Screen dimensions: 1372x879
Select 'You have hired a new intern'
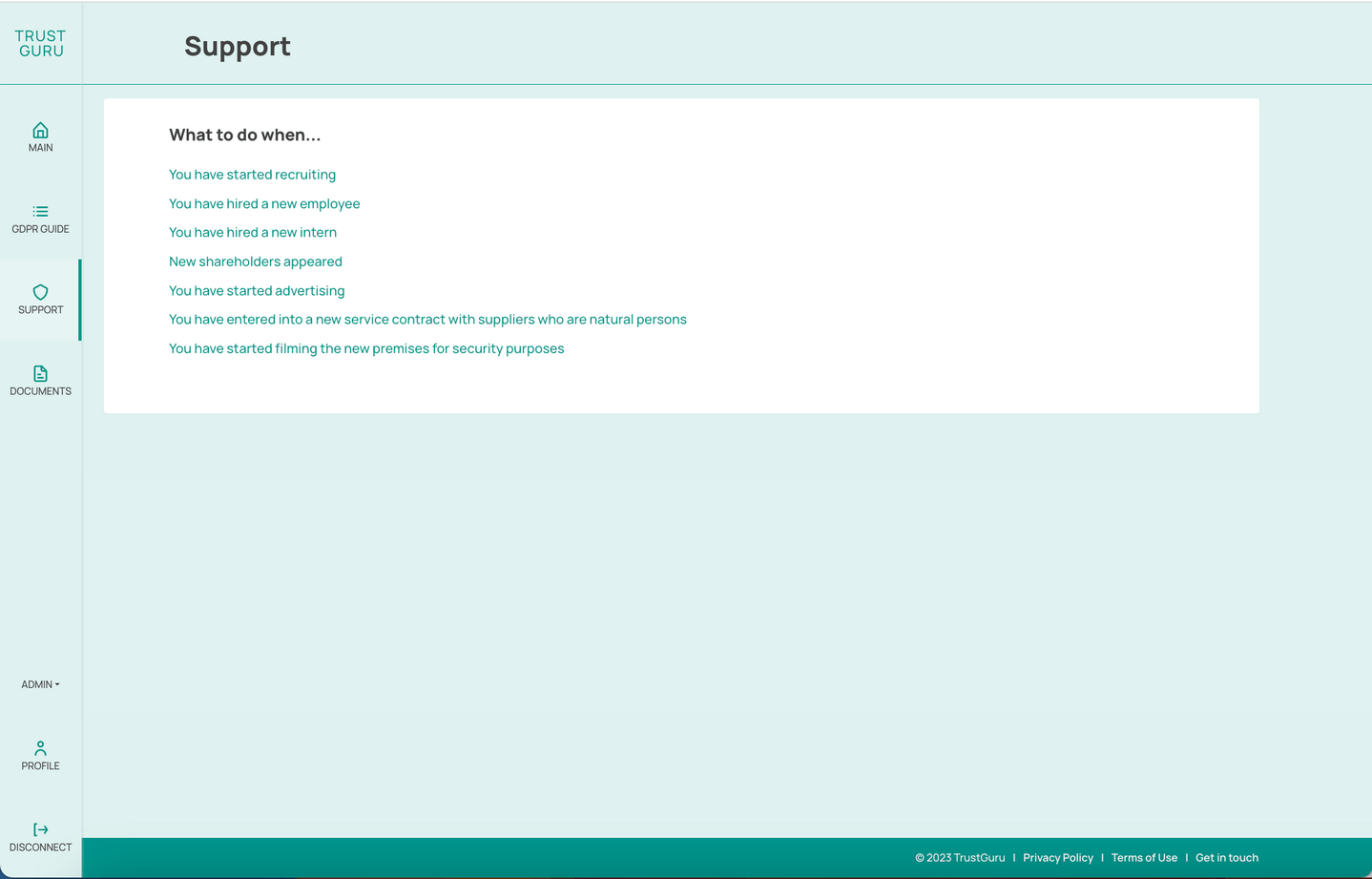[253, 233]
